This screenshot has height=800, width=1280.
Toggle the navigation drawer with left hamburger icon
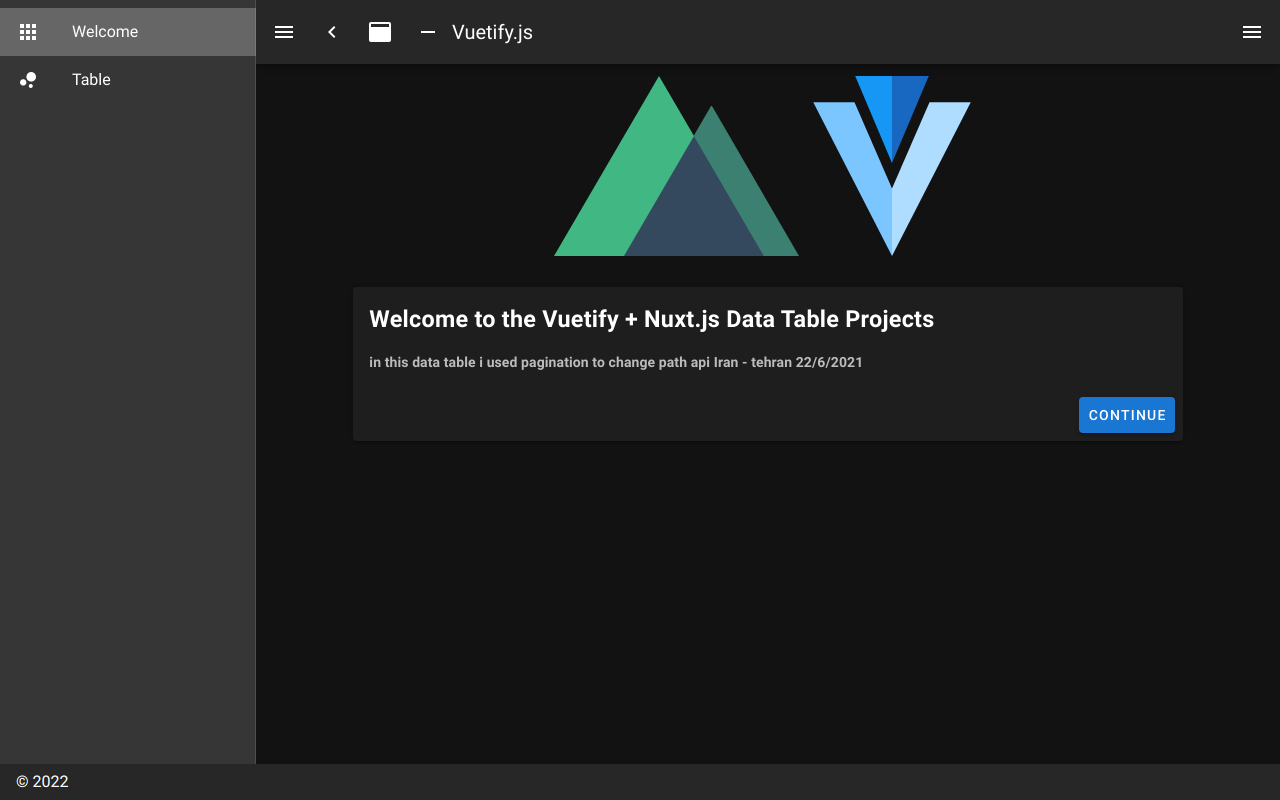(x=284, y=32)
